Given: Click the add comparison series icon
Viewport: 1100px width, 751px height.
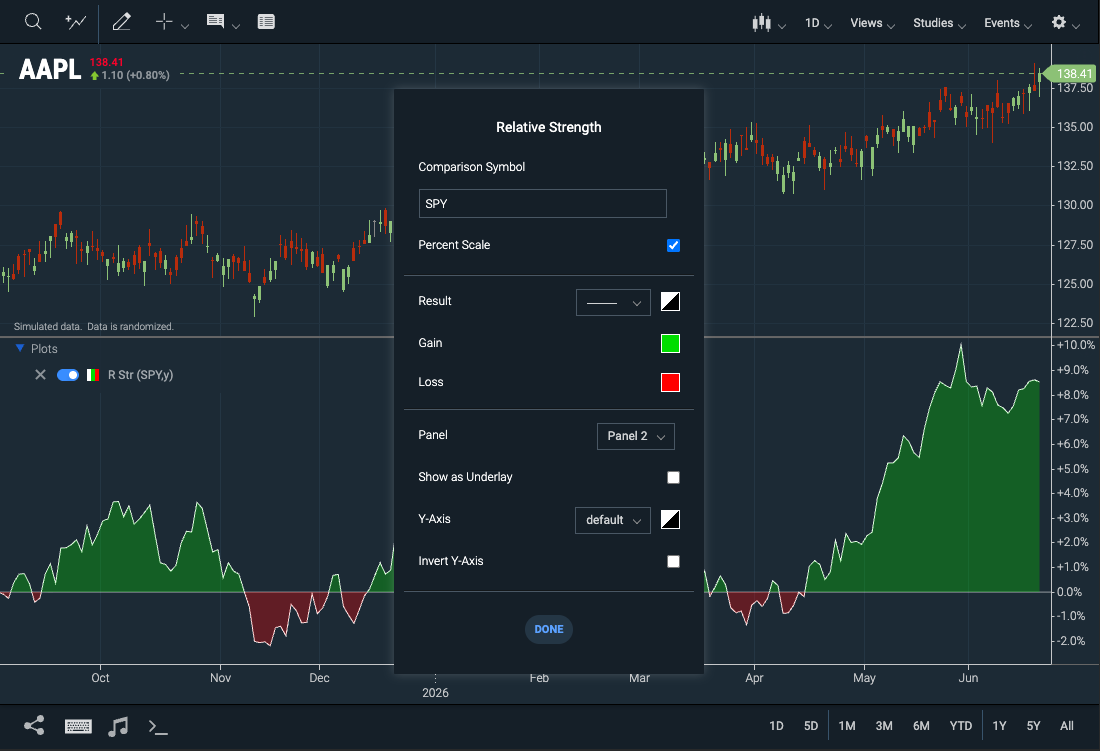Looking at the screenshot, I should tap(75, 22).
